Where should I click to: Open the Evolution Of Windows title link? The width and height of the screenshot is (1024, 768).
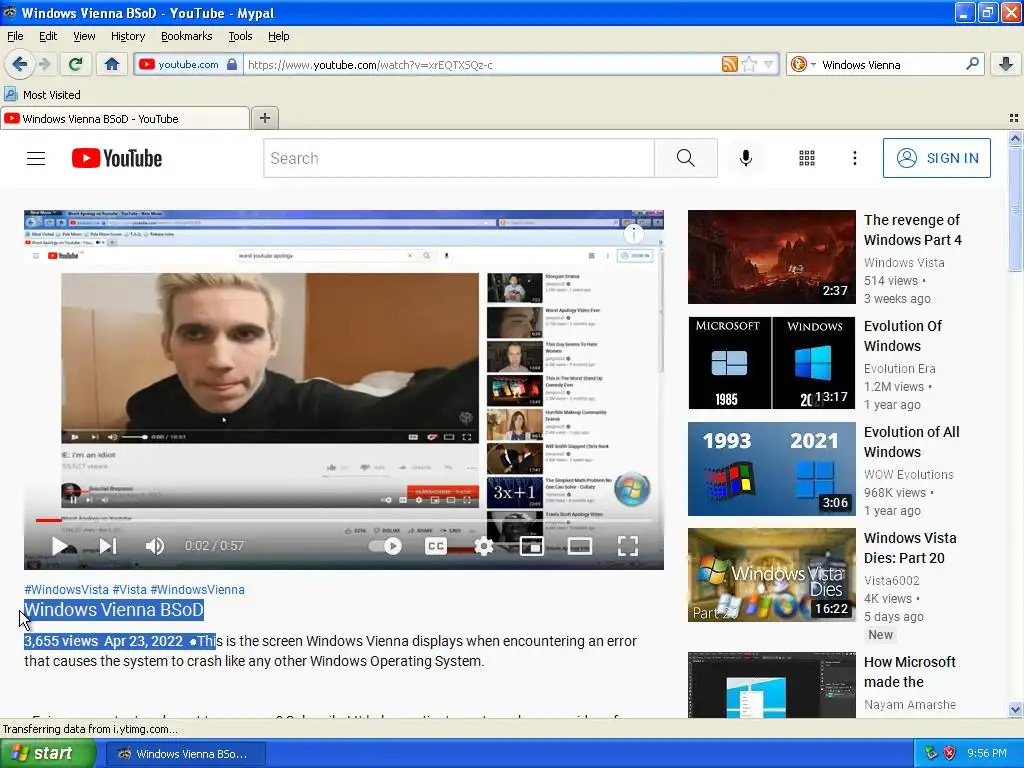pyautogui.click(x=903, y=336)
